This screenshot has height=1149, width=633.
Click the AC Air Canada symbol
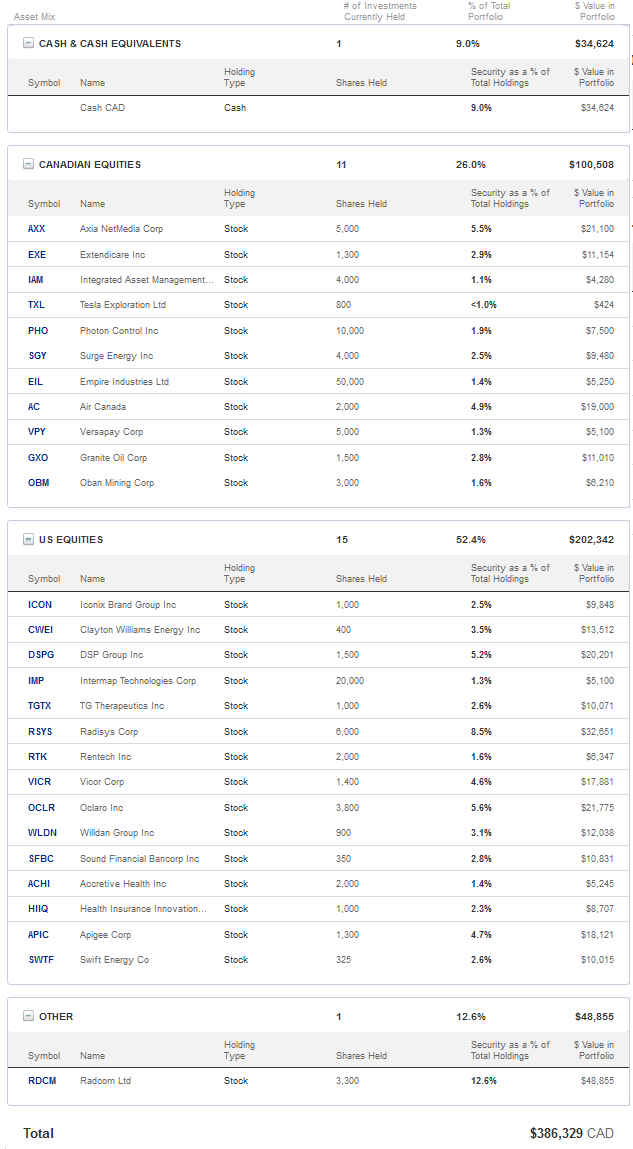pos(34,407)
